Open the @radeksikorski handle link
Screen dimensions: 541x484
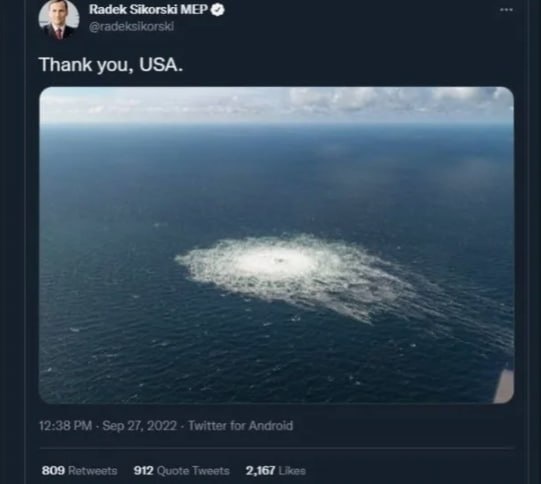coord(131,27)
